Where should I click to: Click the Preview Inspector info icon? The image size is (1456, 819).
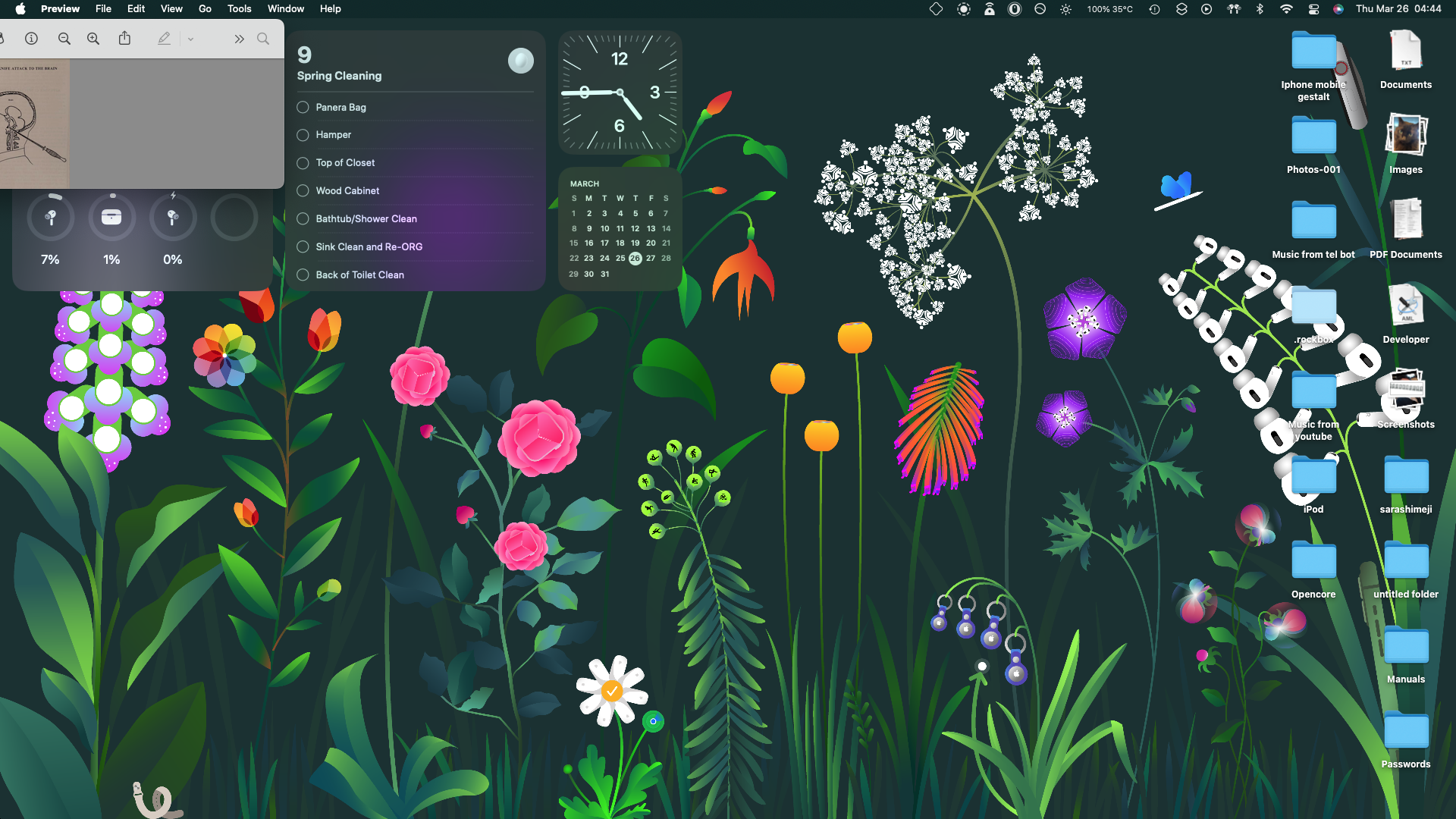point(31,39)
